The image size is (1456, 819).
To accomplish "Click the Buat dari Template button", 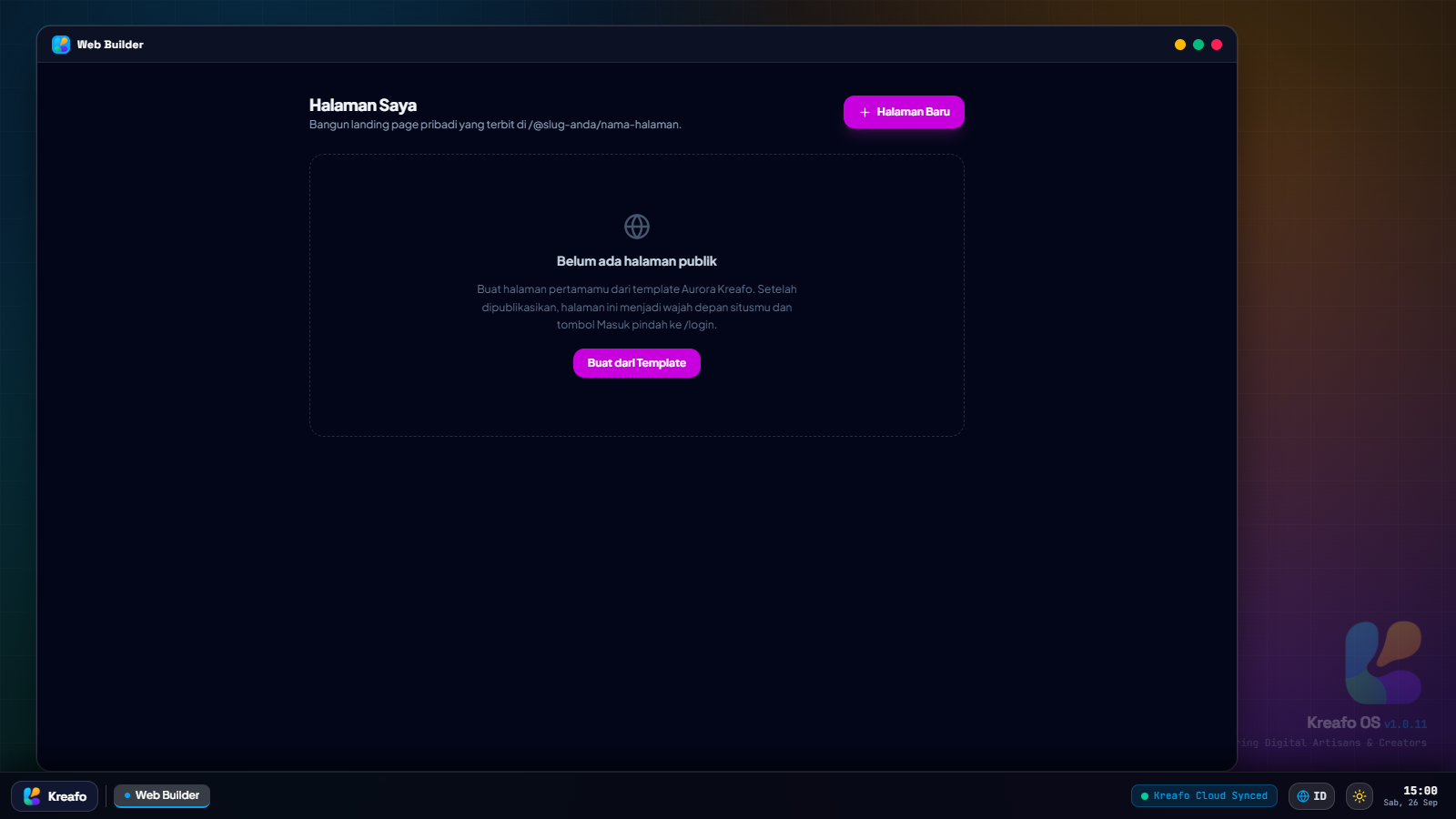I will tap(637, 363).
